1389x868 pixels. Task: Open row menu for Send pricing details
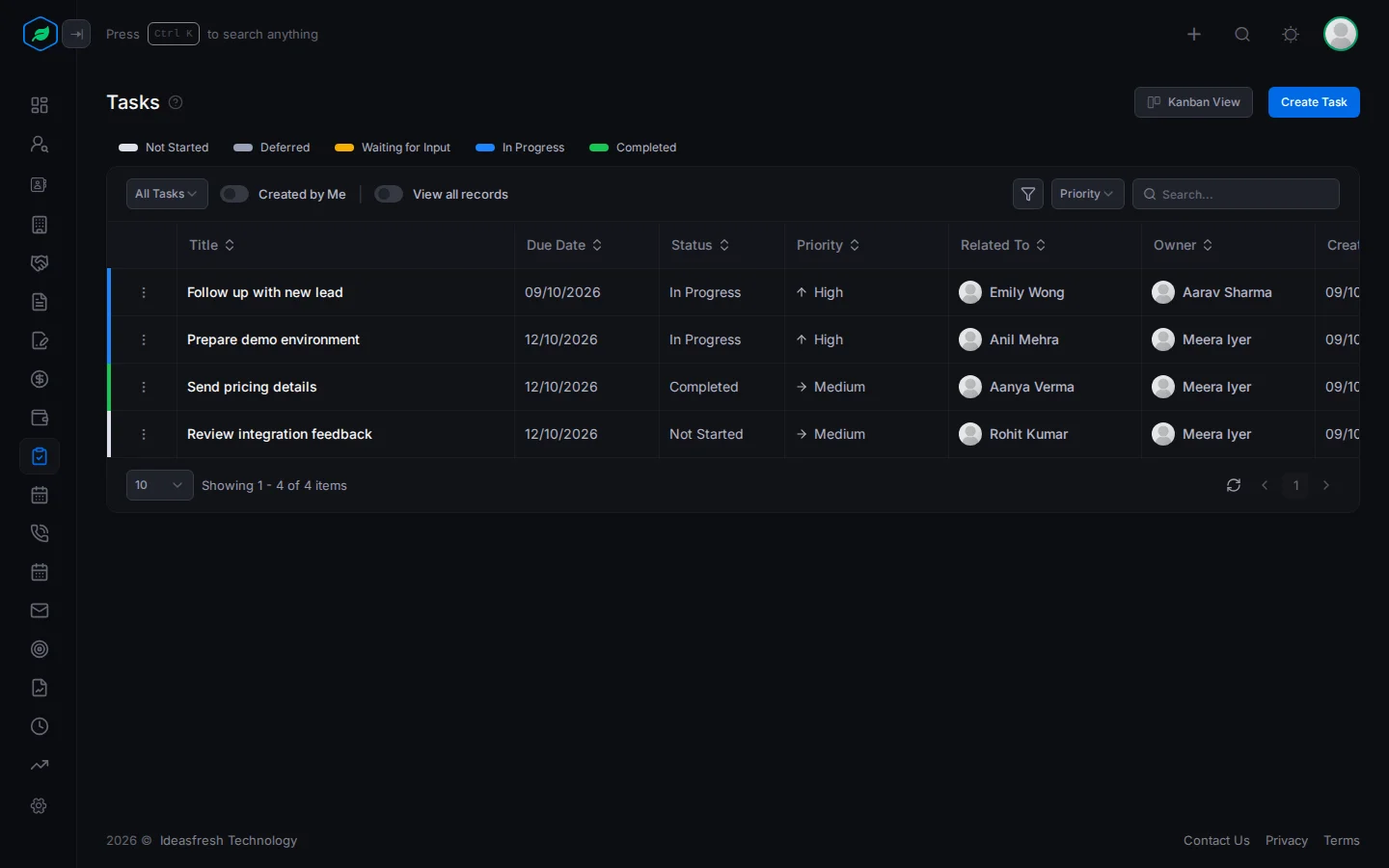[144, 387]
